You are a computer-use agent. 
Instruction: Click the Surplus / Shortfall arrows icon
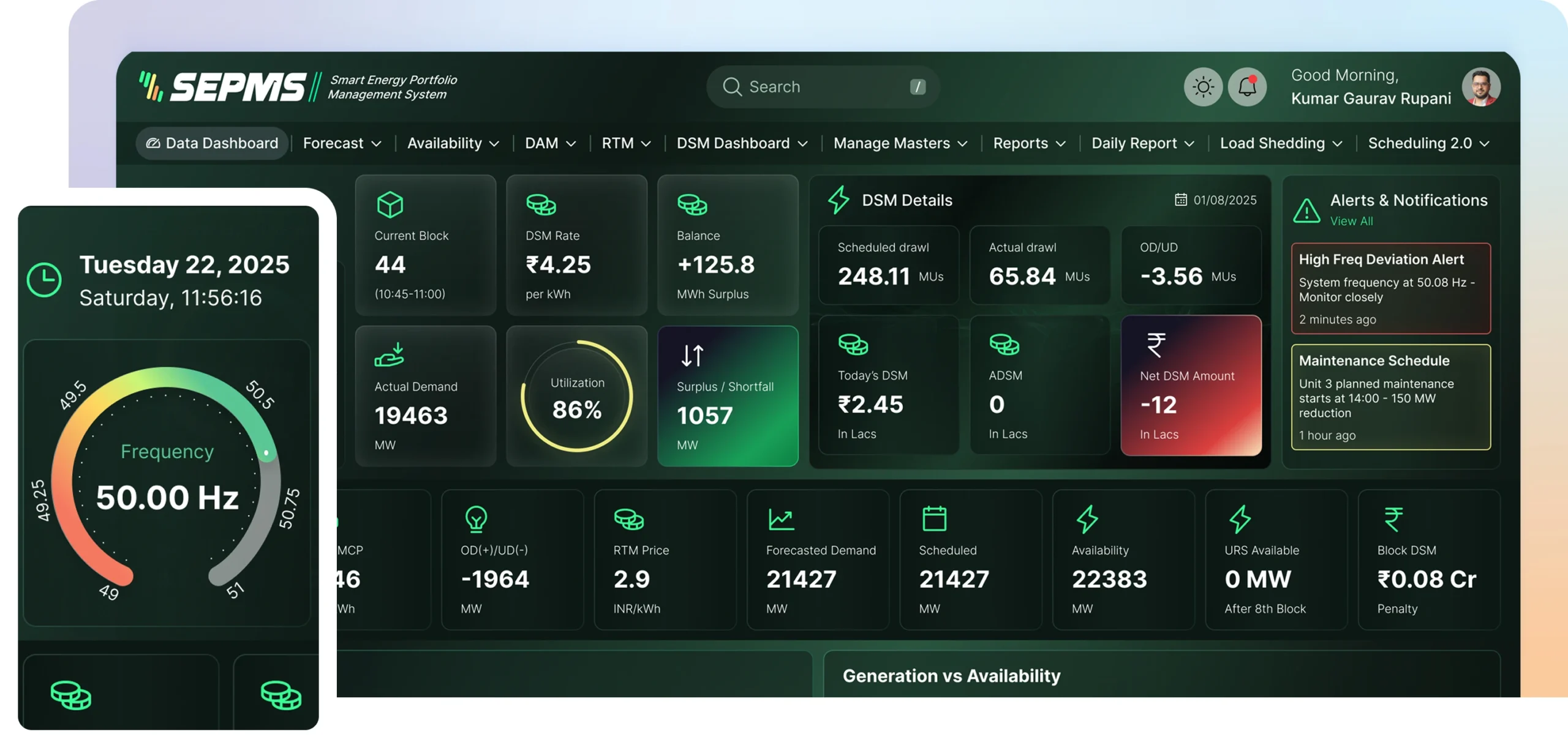point(692,355)
